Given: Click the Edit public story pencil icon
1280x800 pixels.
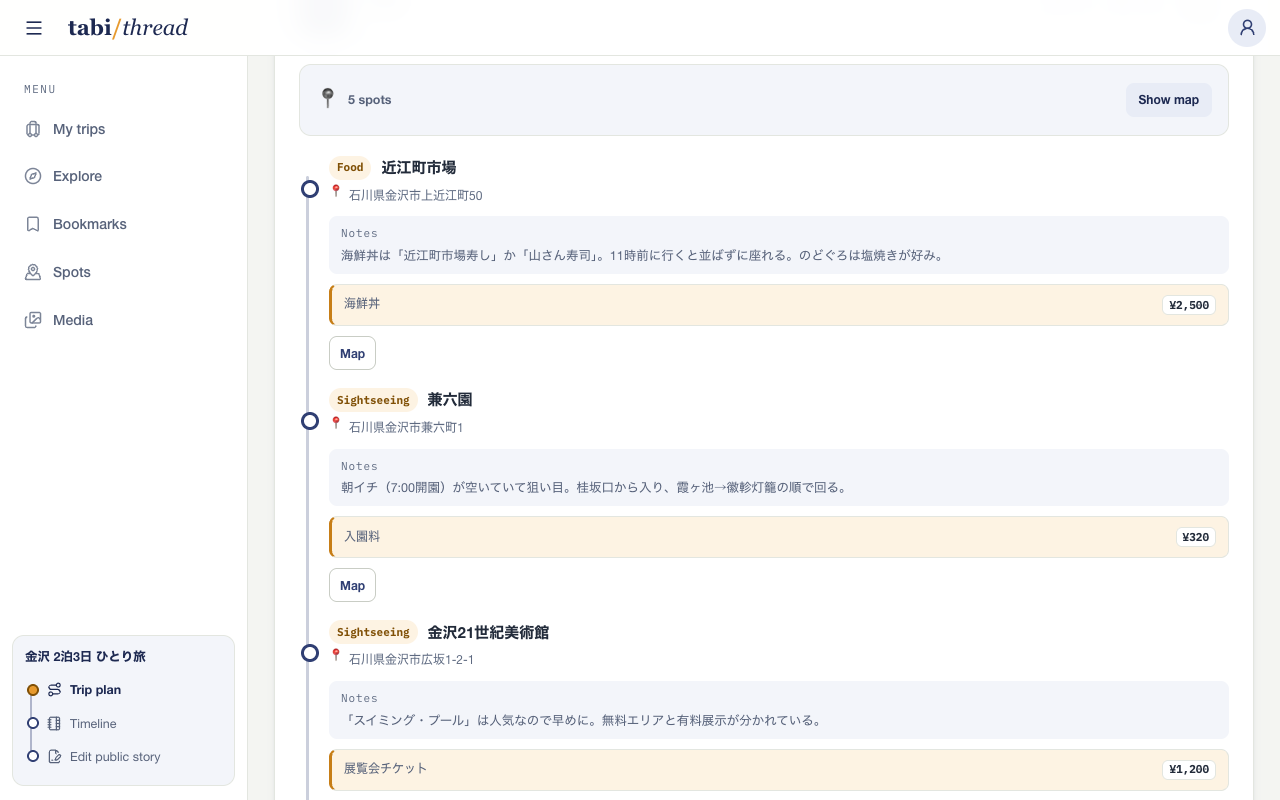Looking at the screenshot, I should pos(55,757).
